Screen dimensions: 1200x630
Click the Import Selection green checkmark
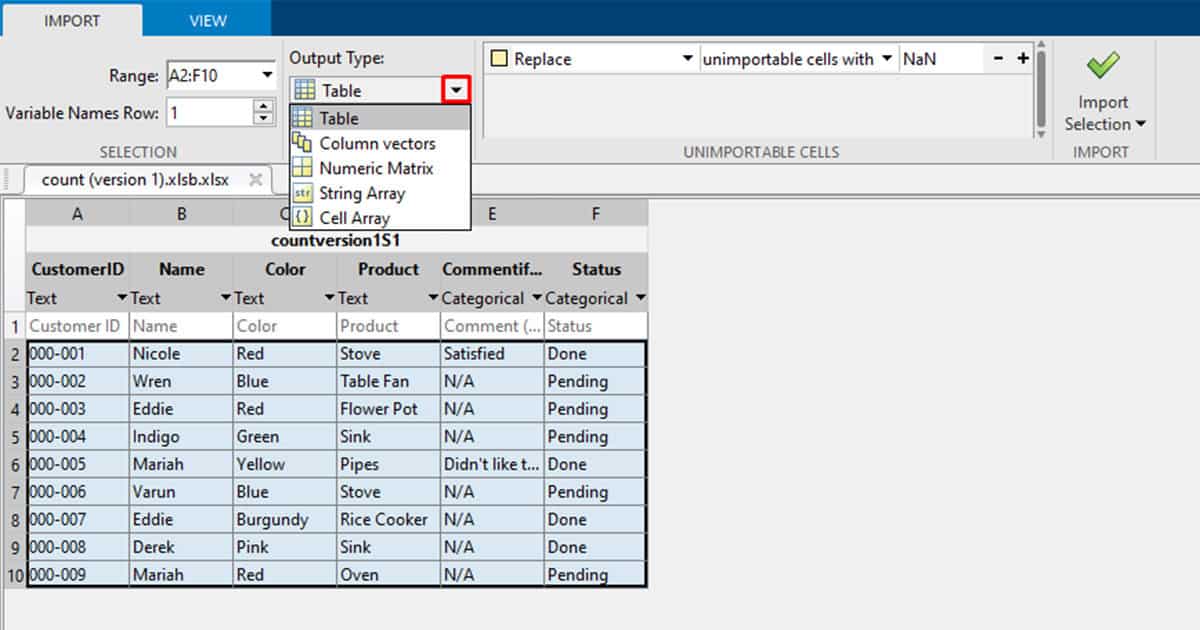click(x=1102, y=63)
